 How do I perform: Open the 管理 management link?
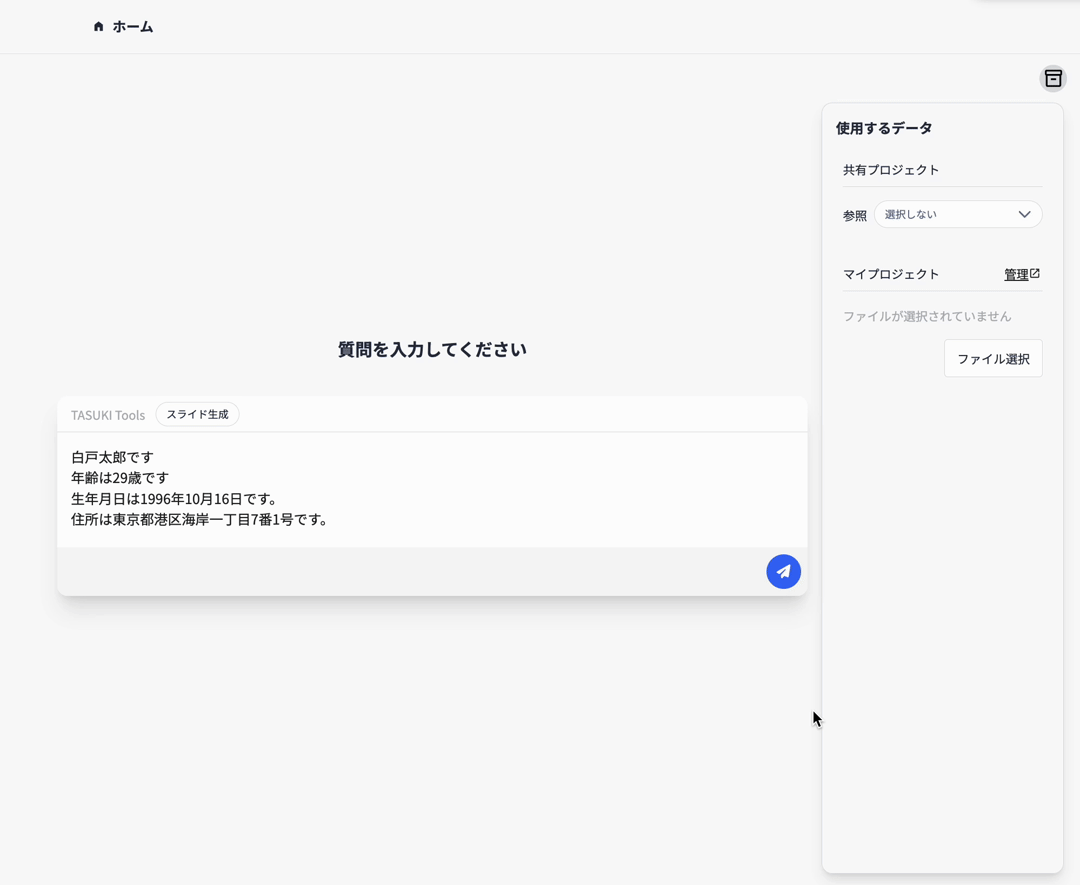pyautogui.click(x=1016, y=273)
